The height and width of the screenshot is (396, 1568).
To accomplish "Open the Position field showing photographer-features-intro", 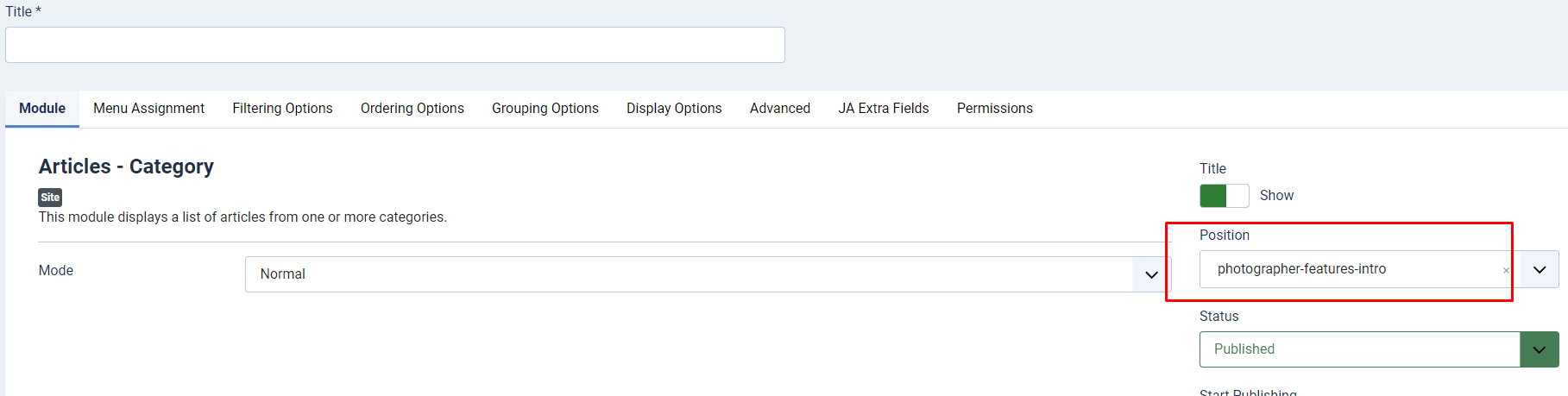I will pos(1351,269).
